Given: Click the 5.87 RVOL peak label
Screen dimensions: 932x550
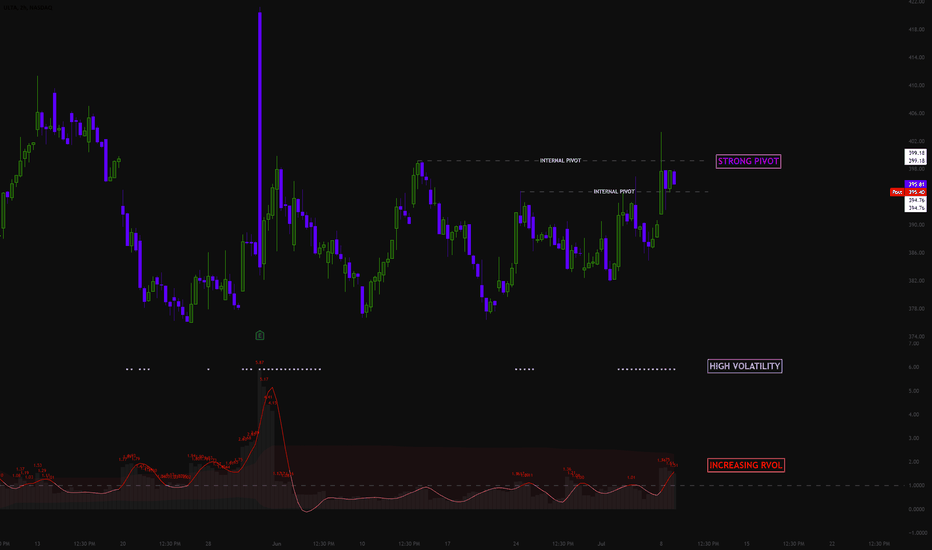Looking at the screenshot, I should click(x=260, y=362).
